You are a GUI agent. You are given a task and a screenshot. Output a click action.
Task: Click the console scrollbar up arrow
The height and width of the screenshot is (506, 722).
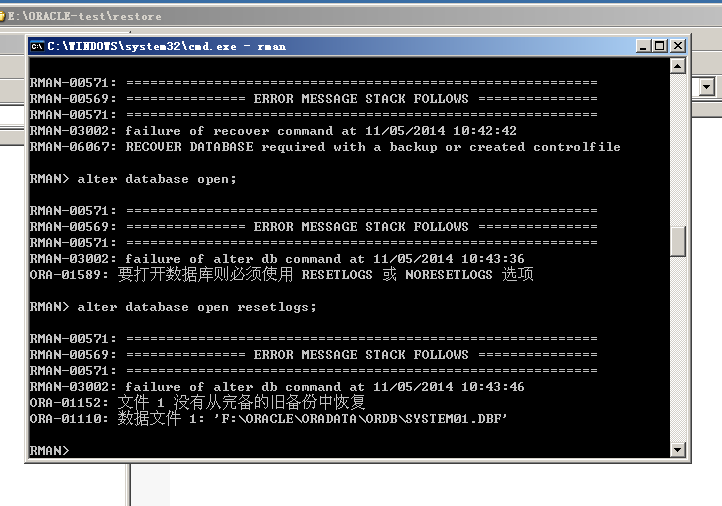click(x=677, y=66)
